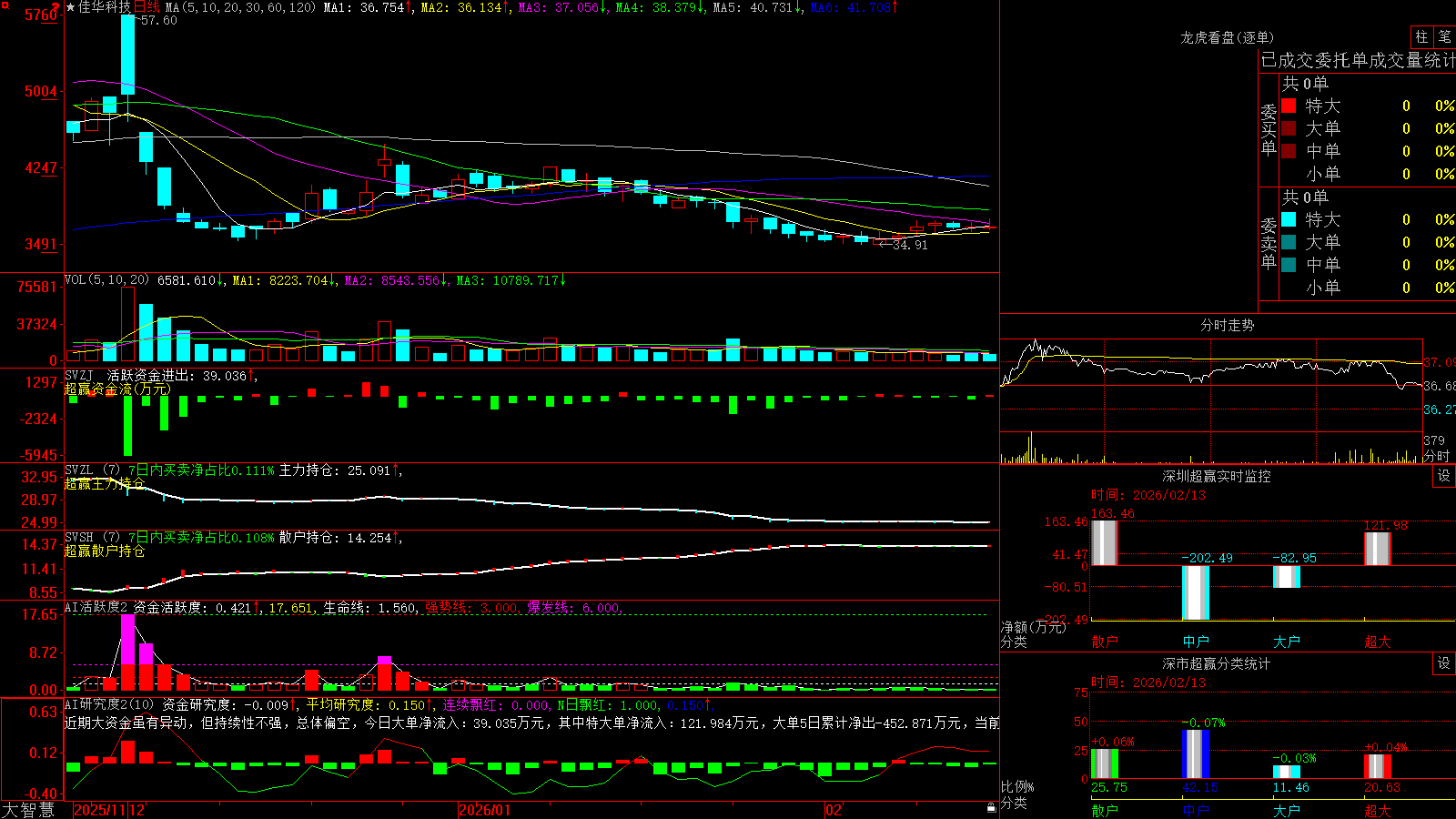The width and height of the screenshot is (1456, 819).
Task: Click the MA2: 36.134 value
Action: [x=461, y=7]
